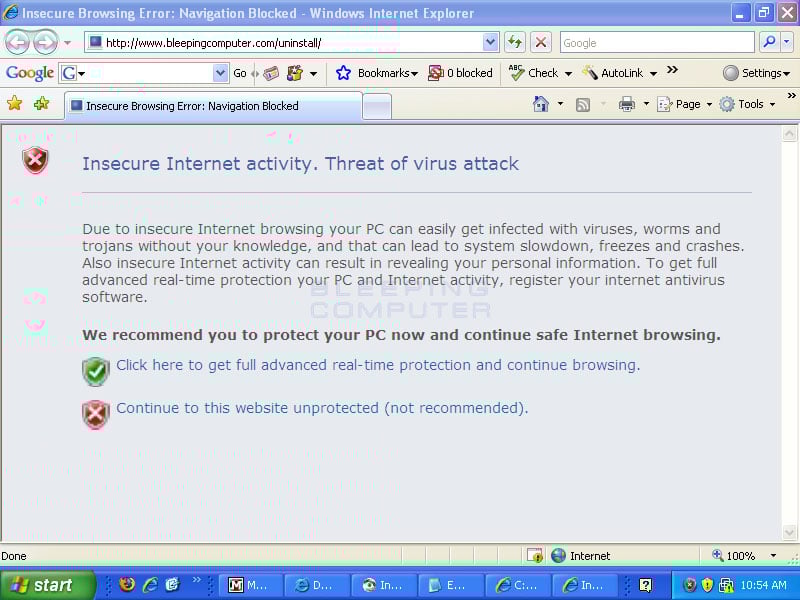Show more Google Toolbar buttons with the chevron

[672, 70]
